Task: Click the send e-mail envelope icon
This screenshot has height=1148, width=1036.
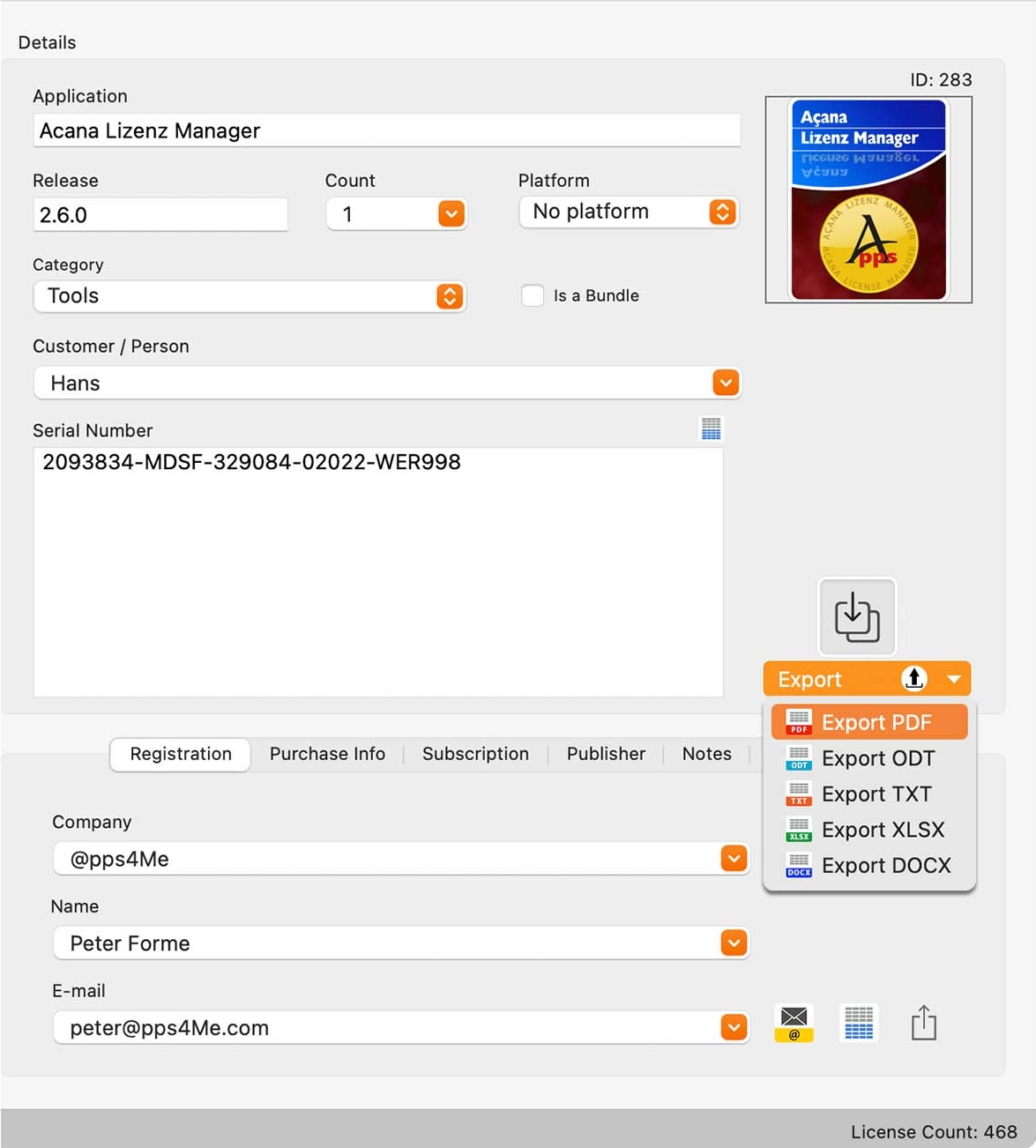Action: pos(794,1023)
